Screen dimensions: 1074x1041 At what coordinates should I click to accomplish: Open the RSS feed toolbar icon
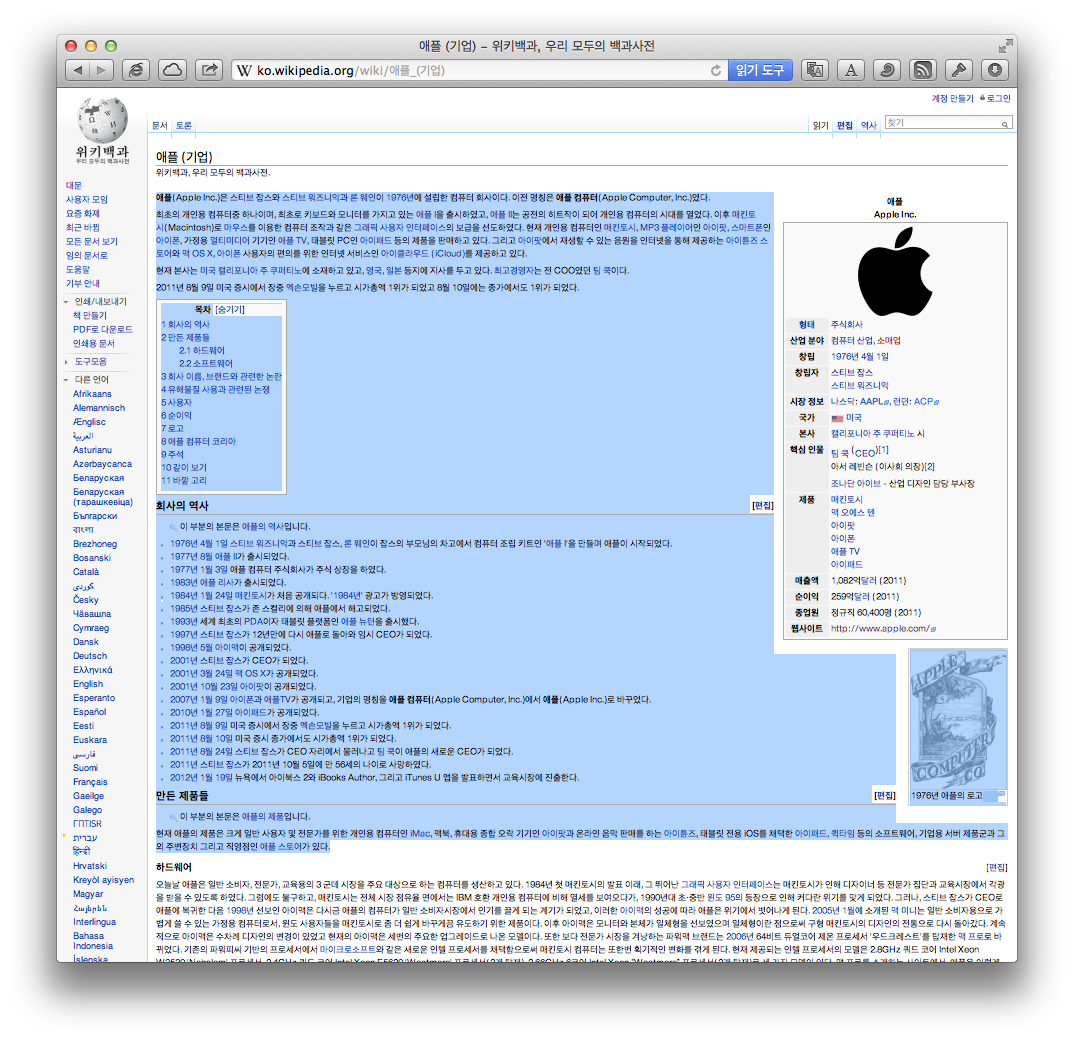(923, 70)
